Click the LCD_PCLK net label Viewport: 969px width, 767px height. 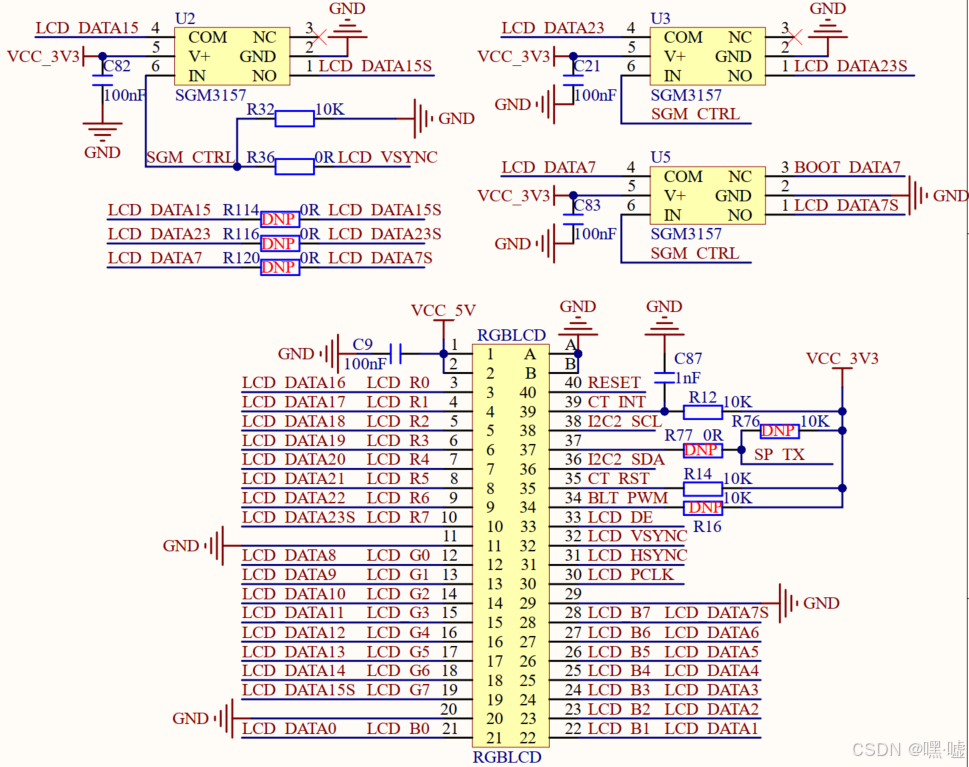tap(630, 574)
